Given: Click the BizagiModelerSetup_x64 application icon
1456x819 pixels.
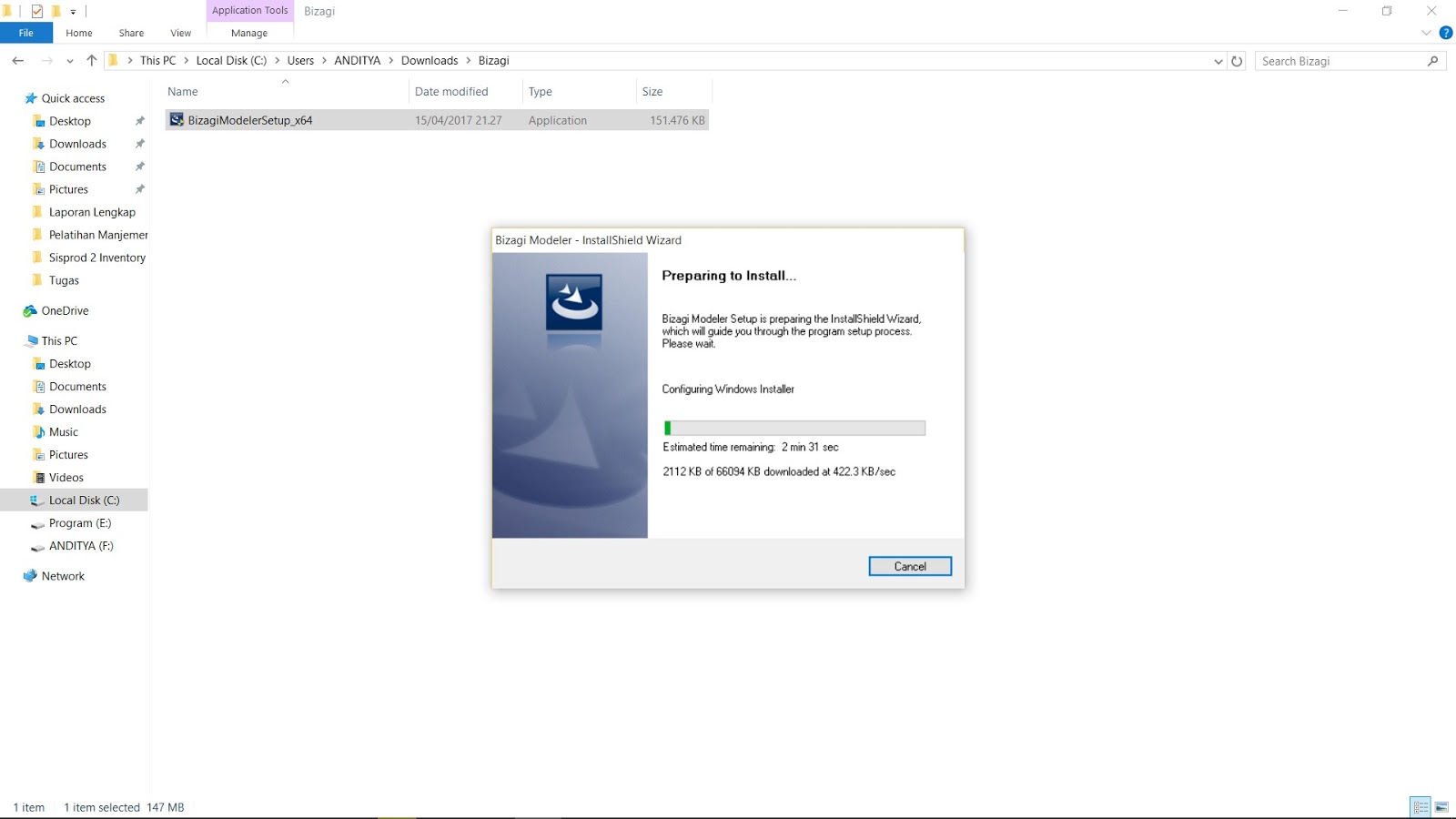Looking at the screenshot, I should point(177,120).
